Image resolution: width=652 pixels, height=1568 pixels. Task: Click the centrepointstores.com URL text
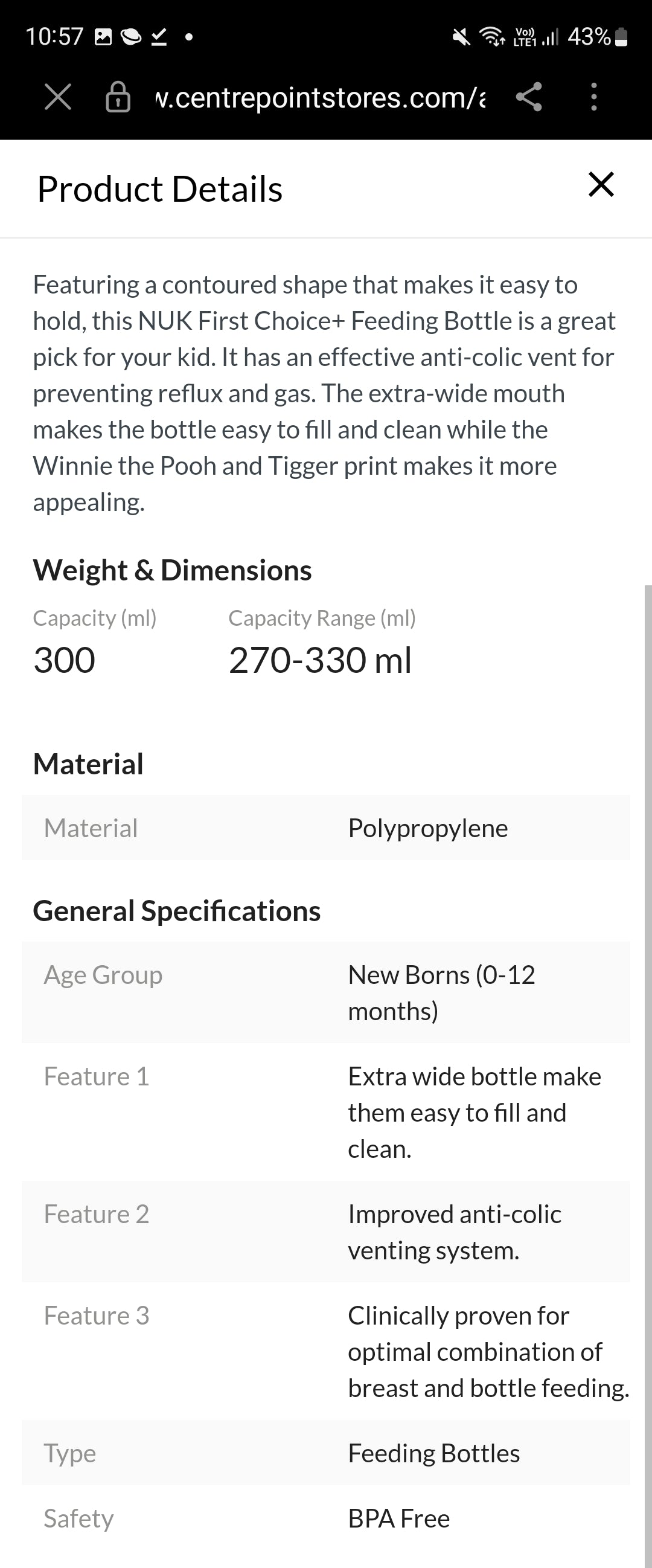click(321, 97)
